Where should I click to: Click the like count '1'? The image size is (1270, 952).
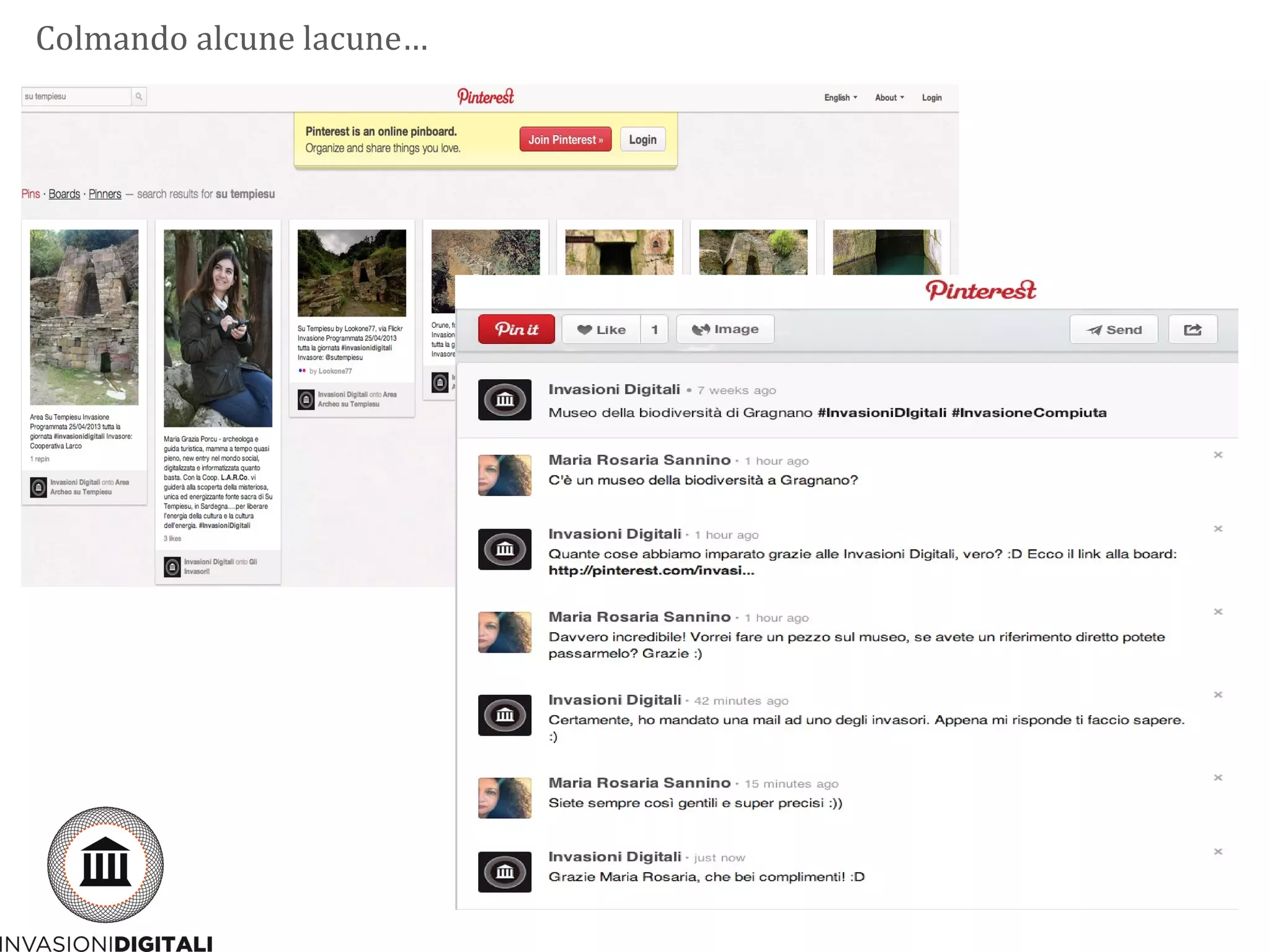point(654,330)
